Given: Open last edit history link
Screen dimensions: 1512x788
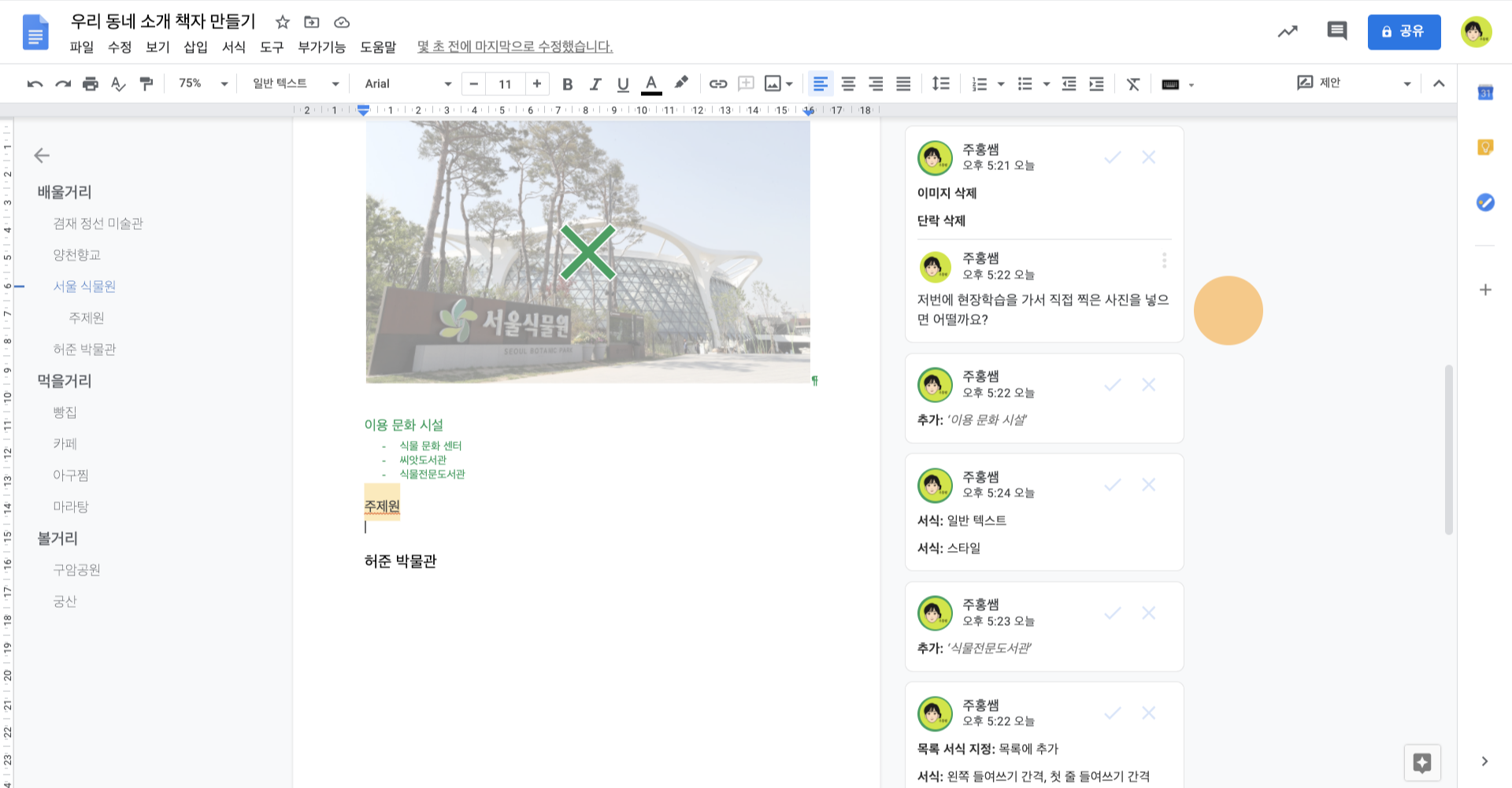Looking at the screenshot, I should pos(515,46).
